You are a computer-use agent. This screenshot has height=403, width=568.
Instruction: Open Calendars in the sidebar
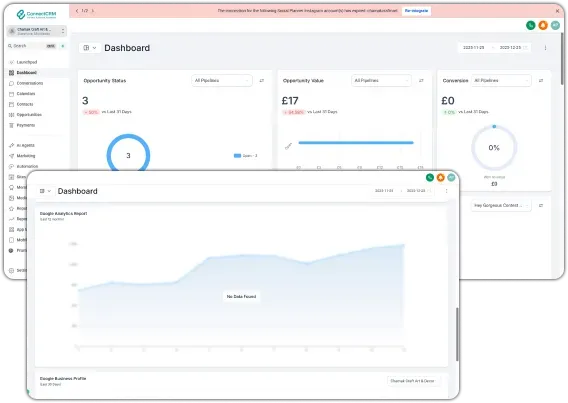(26, 93)
